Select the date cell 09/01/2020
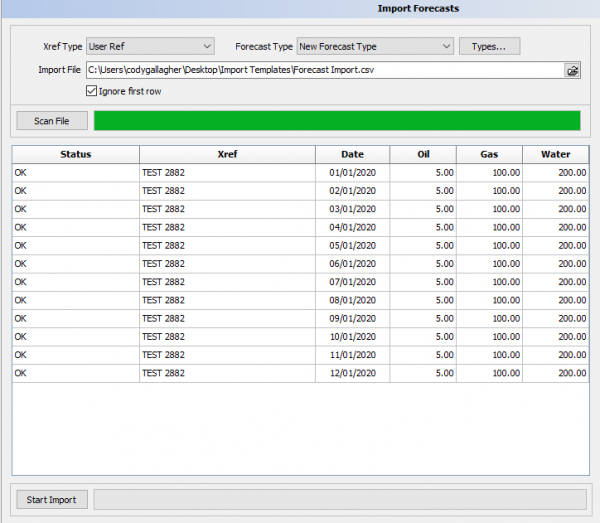This screenshot has width=600, height=523. pos(352,319)
